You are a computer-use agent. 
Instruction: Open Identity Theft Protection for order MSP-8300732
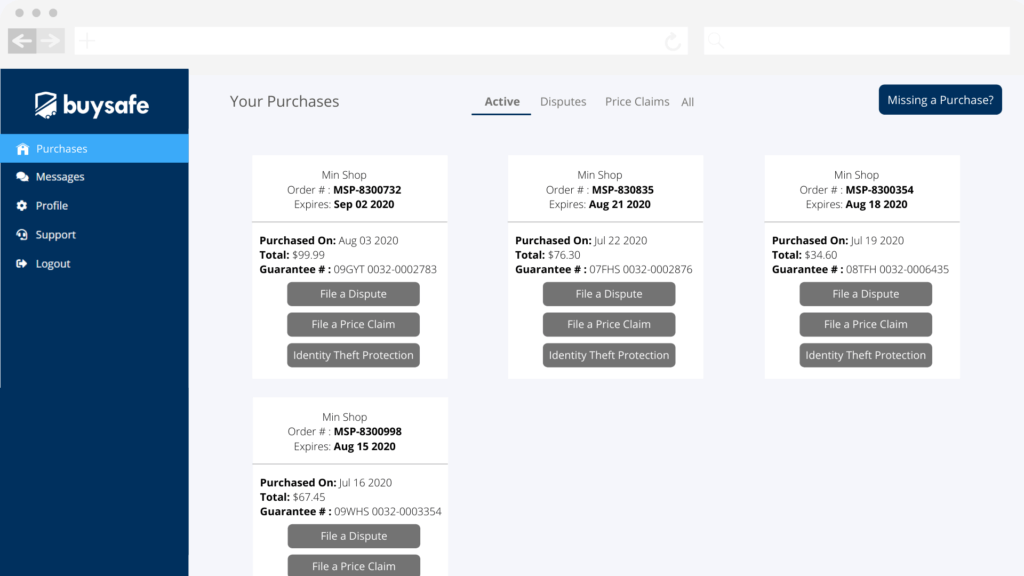pos(353,355)
